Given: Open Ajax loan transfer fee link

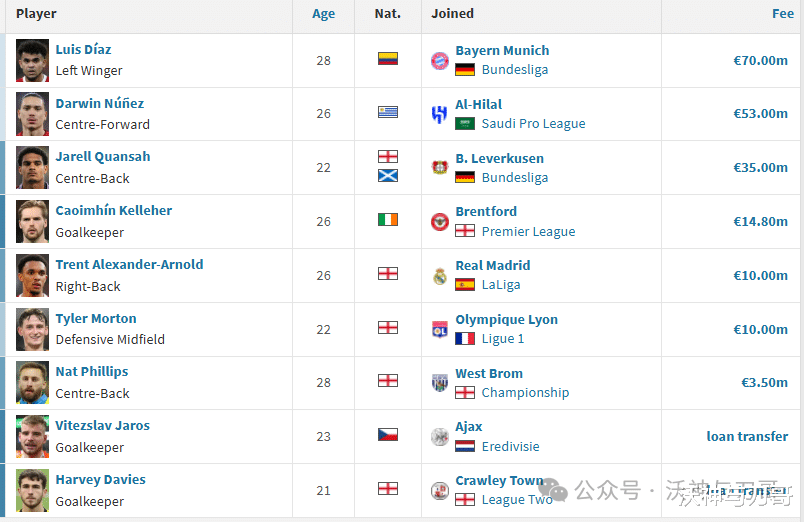Looking at the screenshot, I should pyautogui.click(x=747, y=436).
